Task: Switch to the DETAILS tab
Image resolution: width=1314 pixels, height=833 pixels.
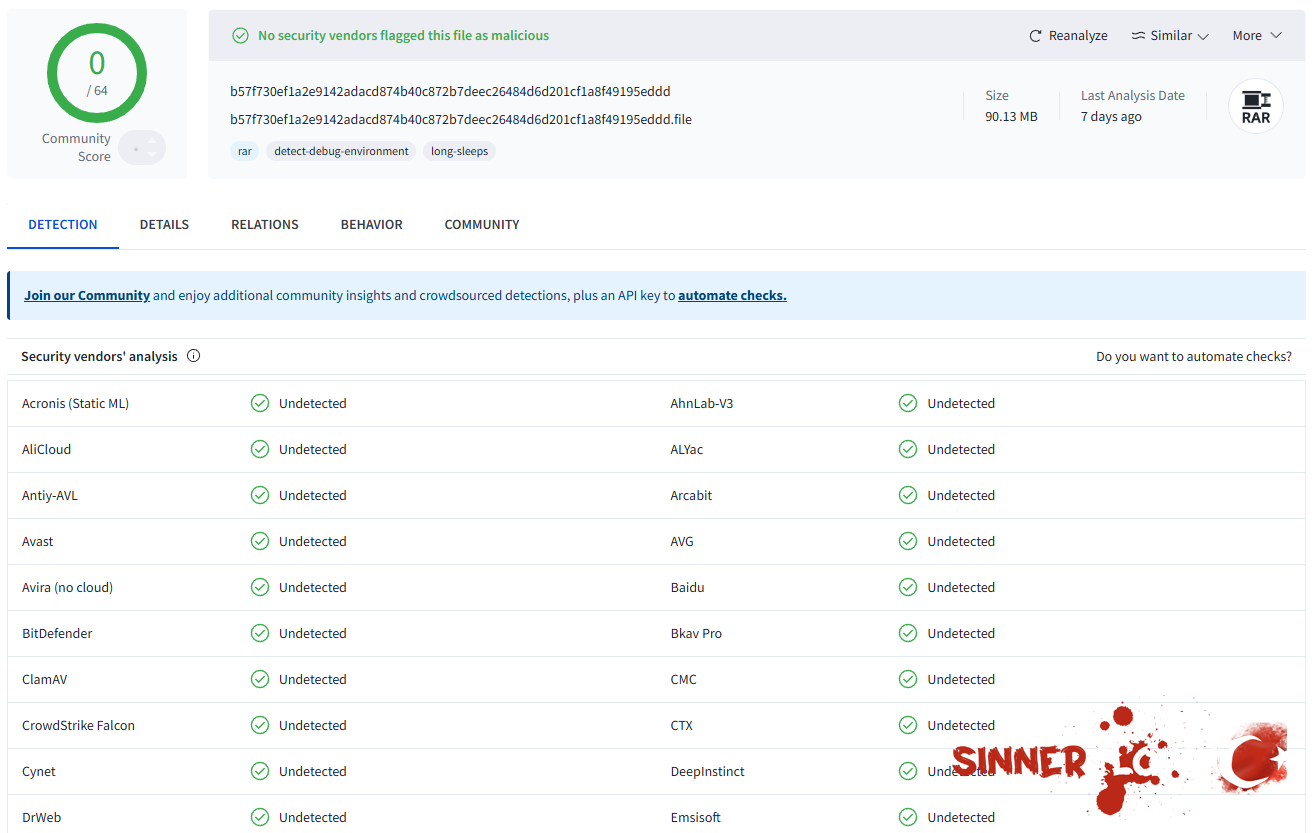Action: [164, 225]
